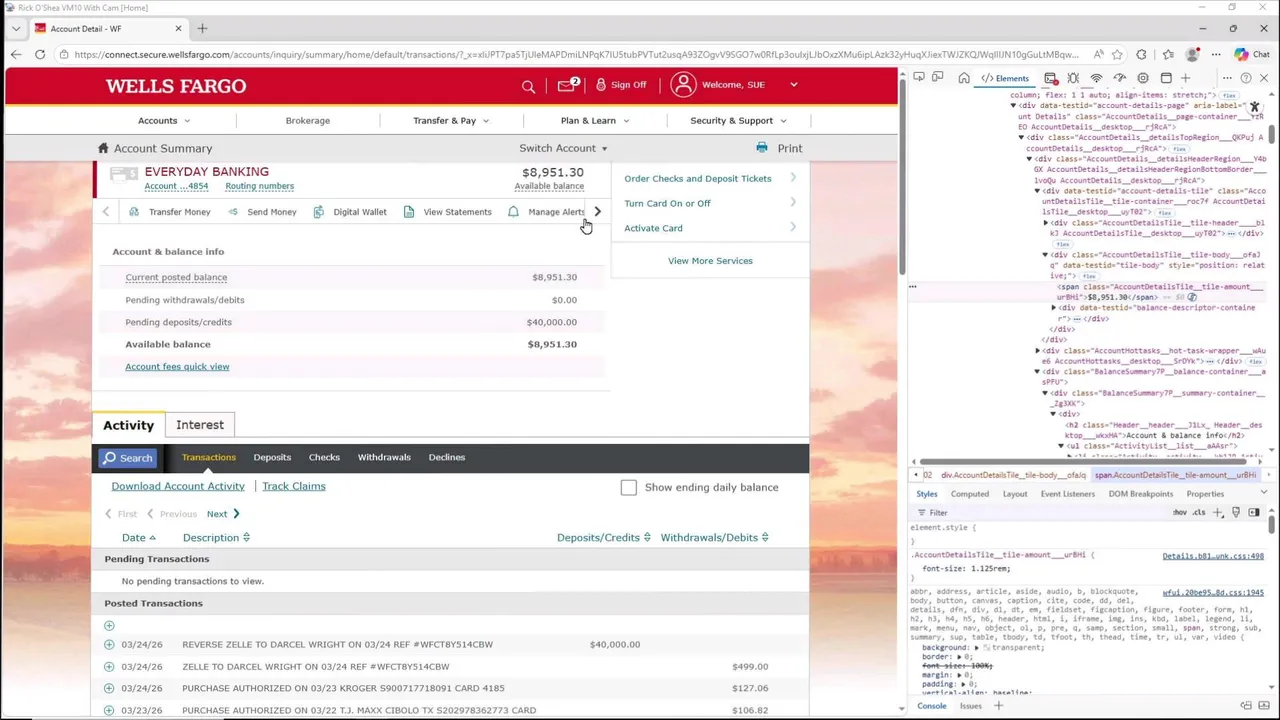Click the Send Money icon
The height and width of the screenshot is (720, 1280).
pos(233,212)
